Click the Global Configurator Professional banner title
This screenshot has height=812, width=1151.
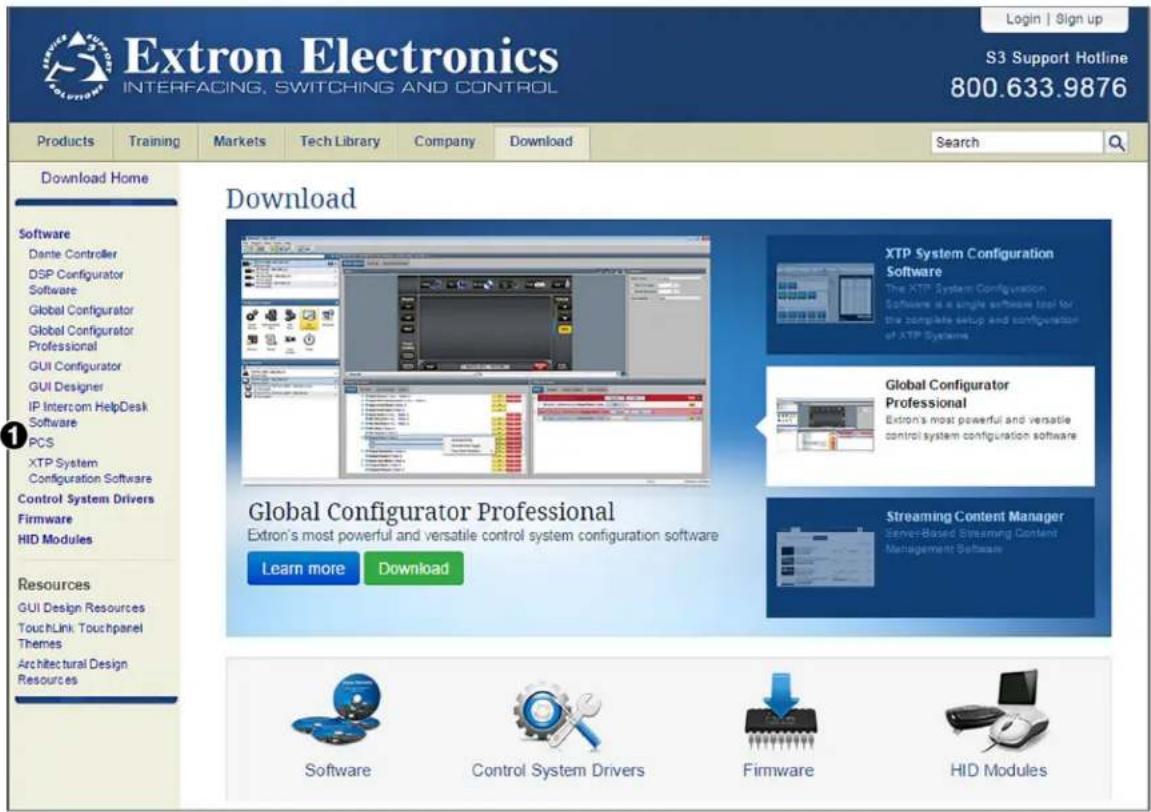(x=431, y=512)
